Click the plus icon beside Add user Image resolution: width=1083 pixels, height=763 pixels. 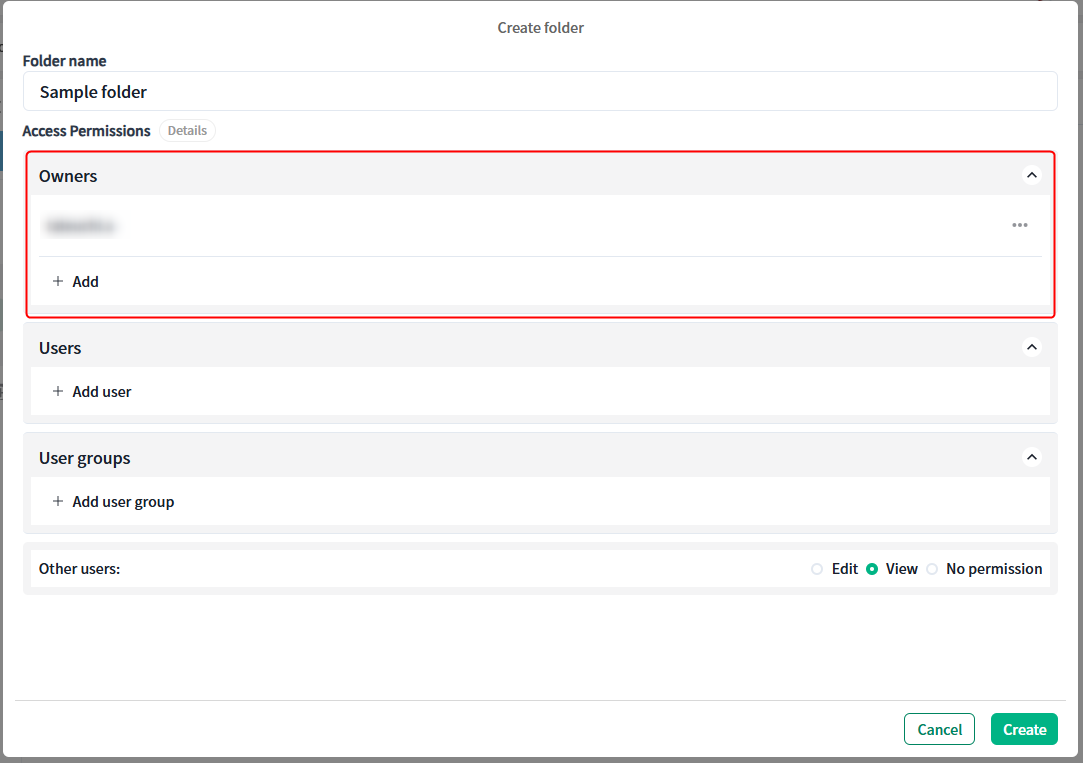tap(58, 391)
